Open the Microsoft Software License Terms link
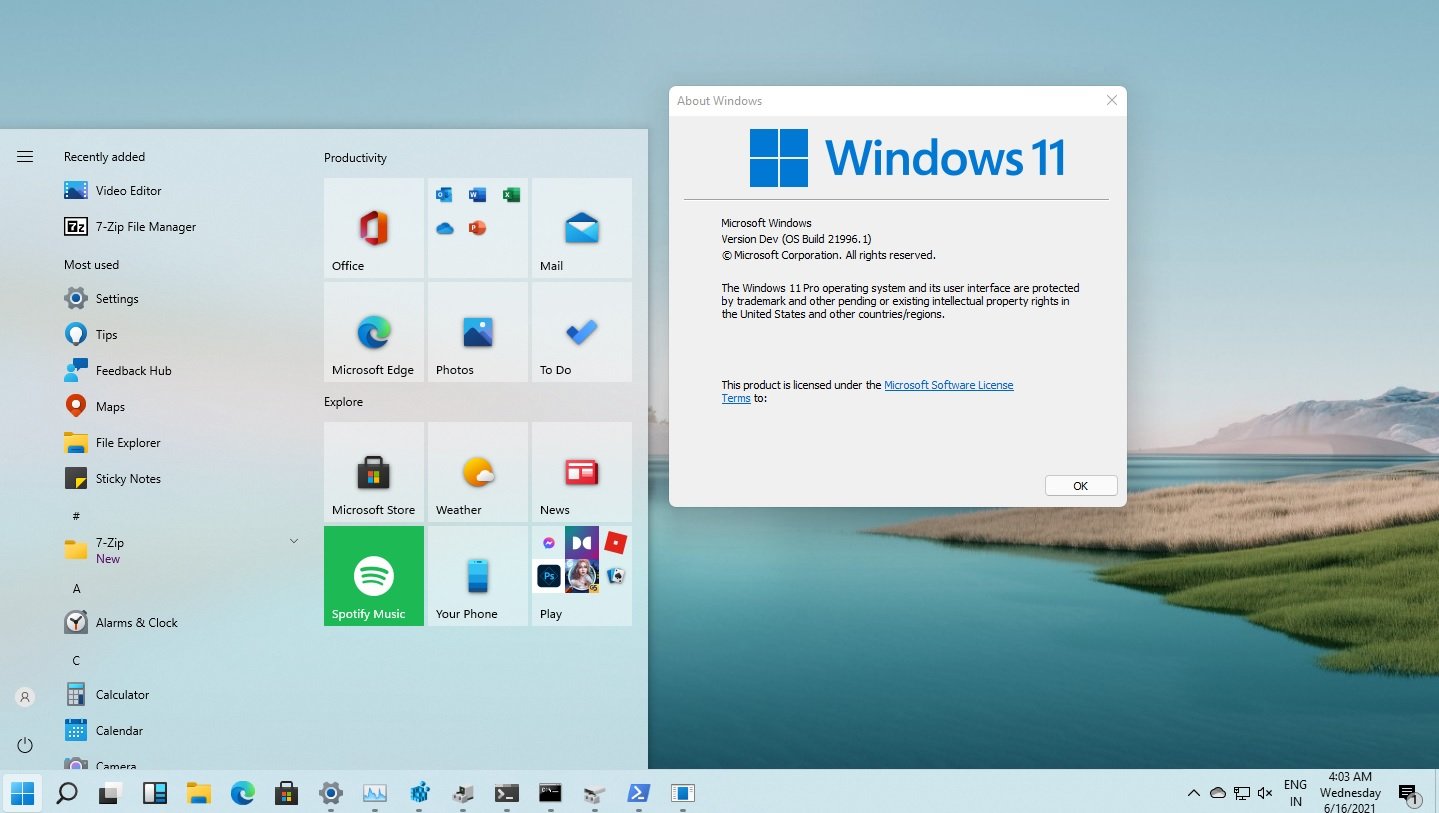Screen dimensions: 1439x813 pyautogui.click(x=948, y=385)
